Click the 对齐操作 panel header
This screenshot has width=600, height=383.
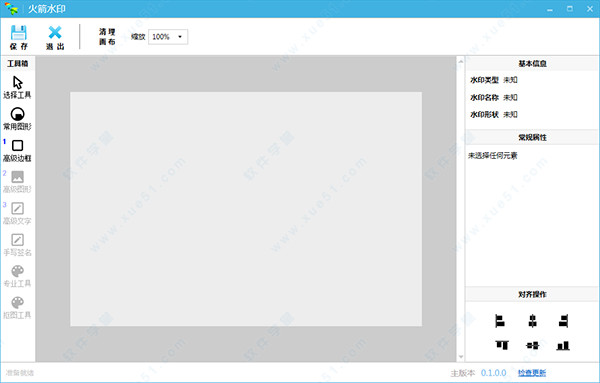click(x=532, y=294)
